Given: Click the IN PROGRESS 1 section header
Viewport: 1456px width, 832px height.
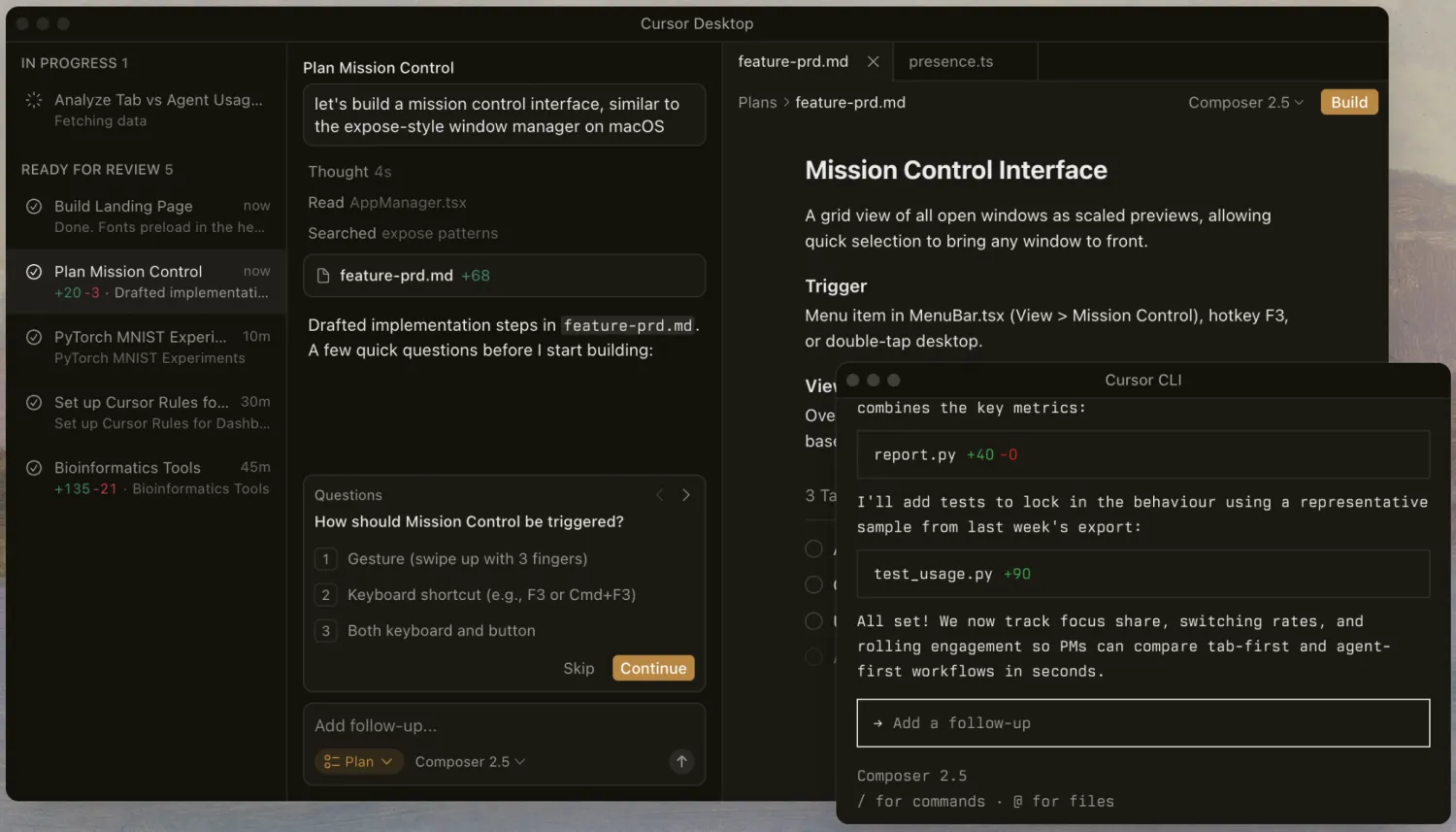Looking at the screenshot, I should (x=75, y=63).
